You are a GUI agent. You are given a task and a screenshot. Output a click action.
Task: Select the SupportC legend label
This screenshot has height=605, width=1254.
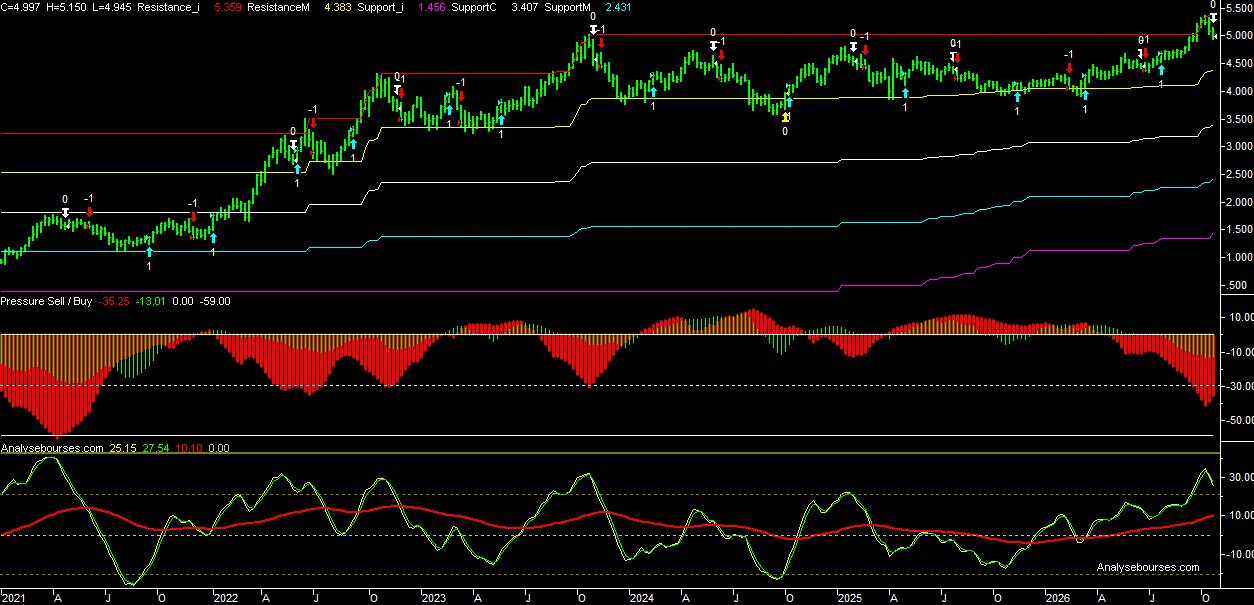(474, 6)
